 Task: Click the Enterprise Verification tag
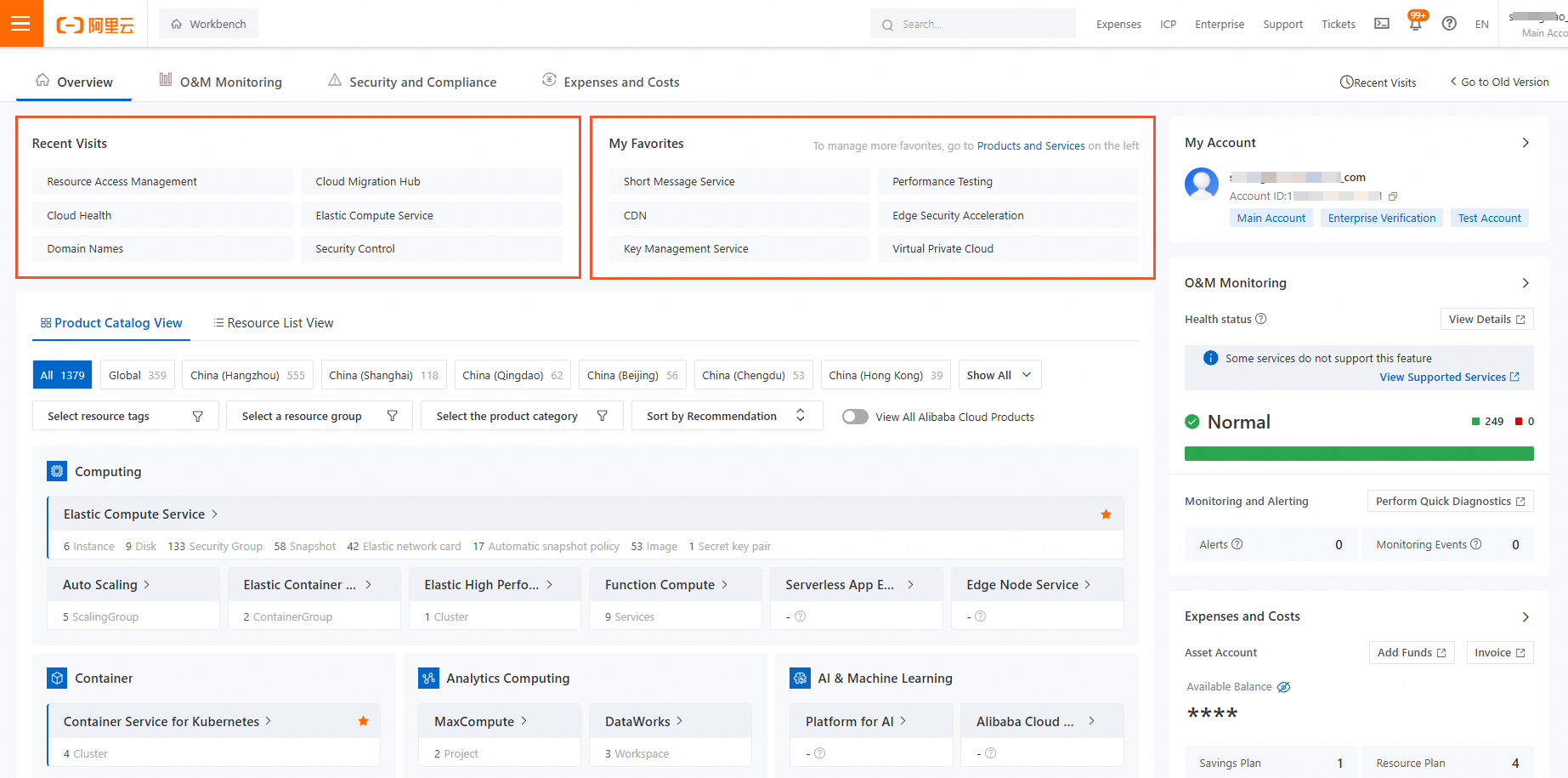1382,218
